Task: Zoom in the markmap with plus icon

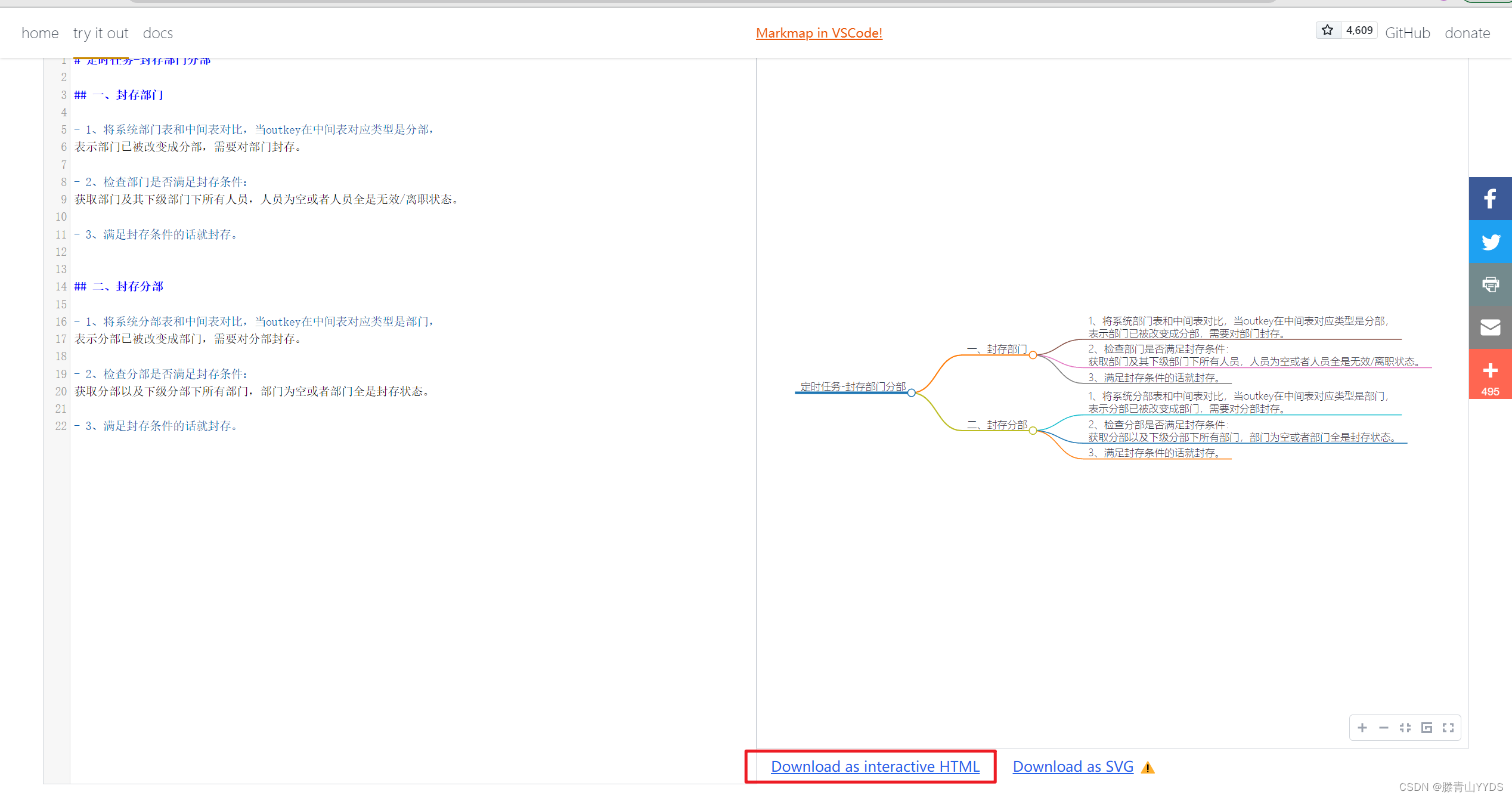Action: (x=1362, y=728)
